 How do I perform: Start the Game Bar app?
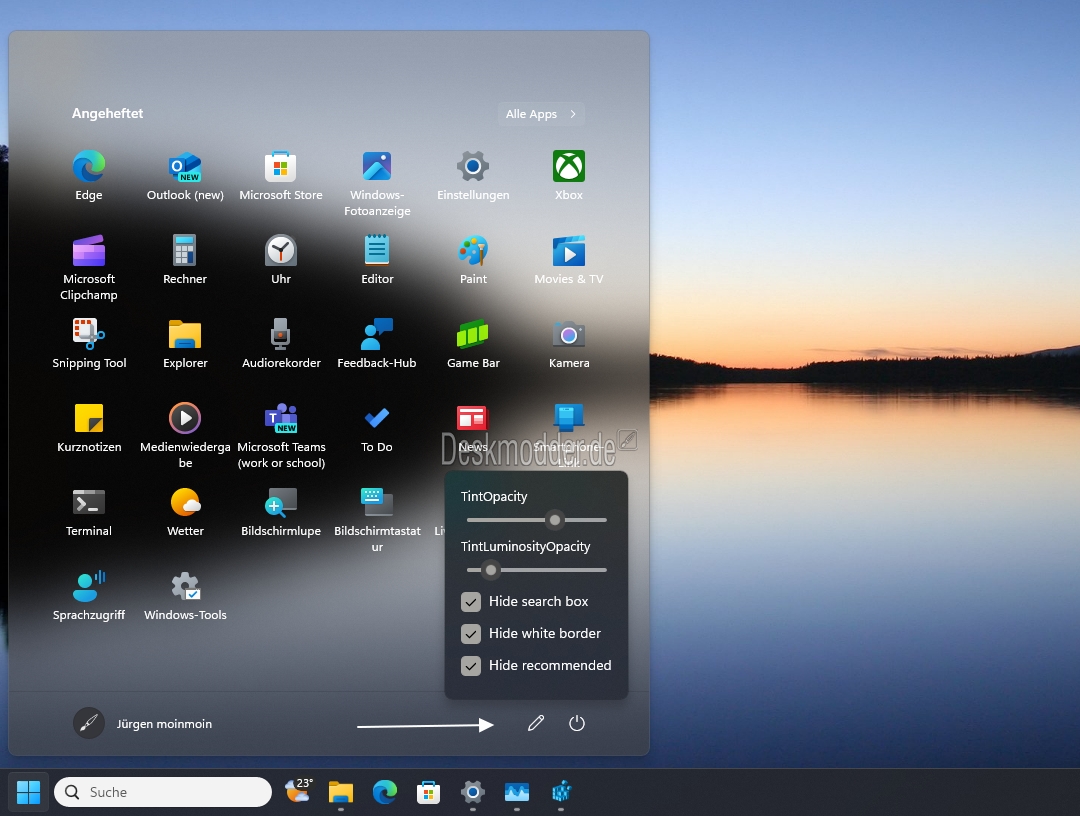[x=473, y=344]
